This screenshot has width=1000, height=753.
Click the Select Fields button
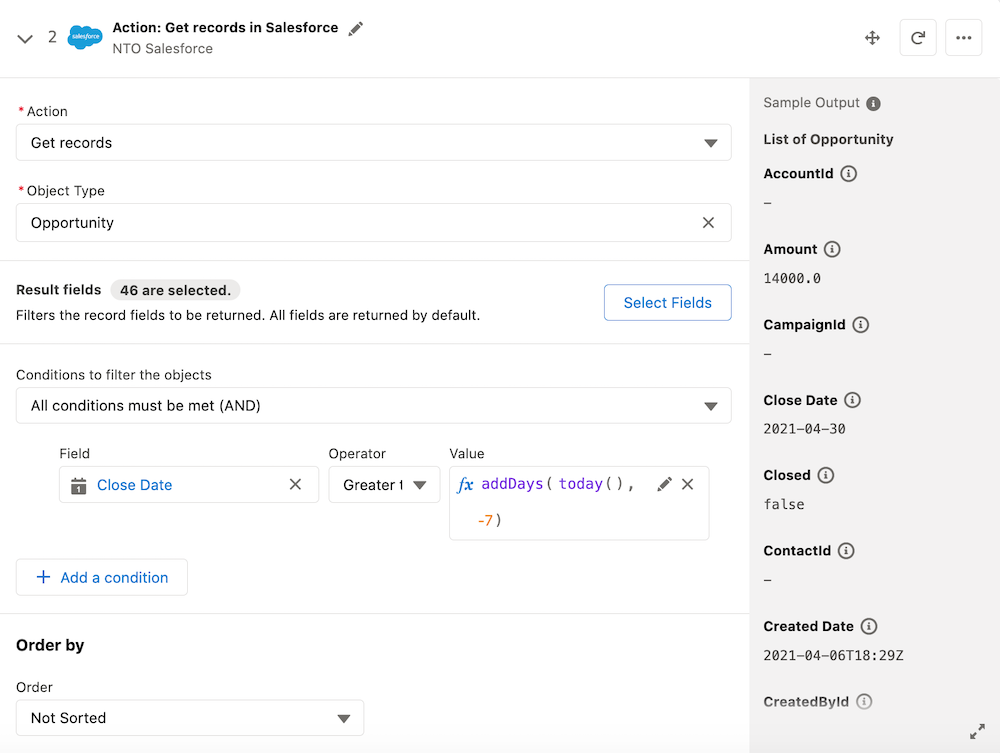(668, 302)
